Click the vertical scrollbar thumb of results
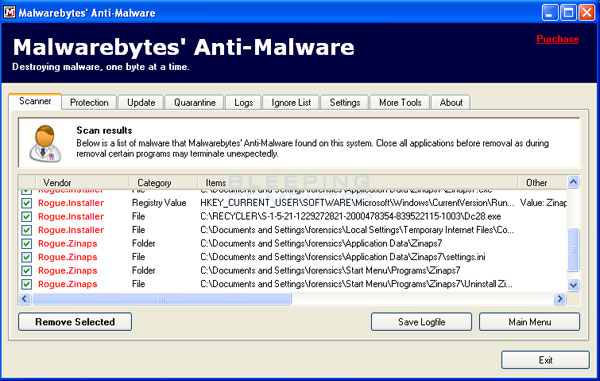 point(573,249)
